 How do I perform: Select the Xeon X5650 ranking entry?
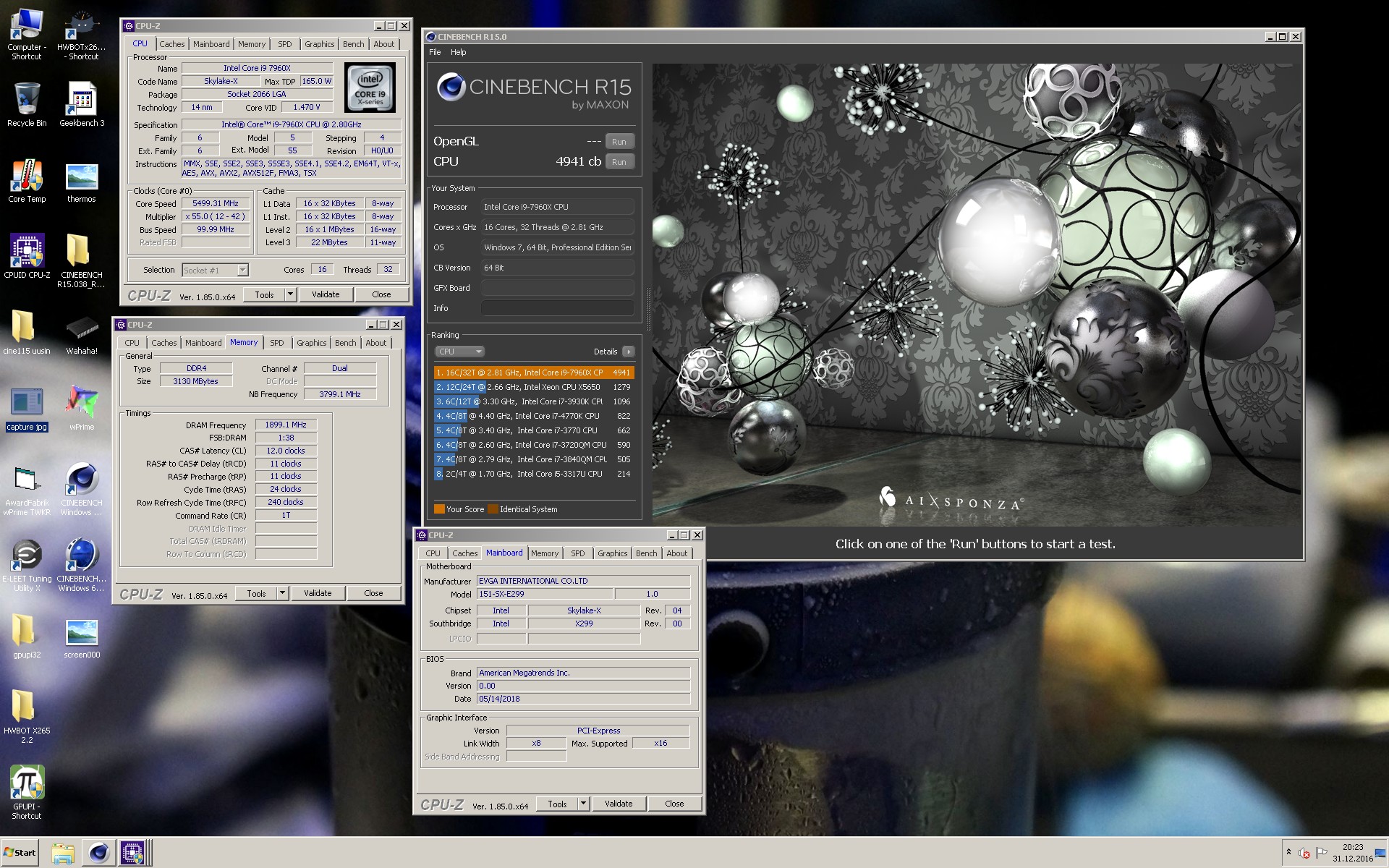pos(534,387)
